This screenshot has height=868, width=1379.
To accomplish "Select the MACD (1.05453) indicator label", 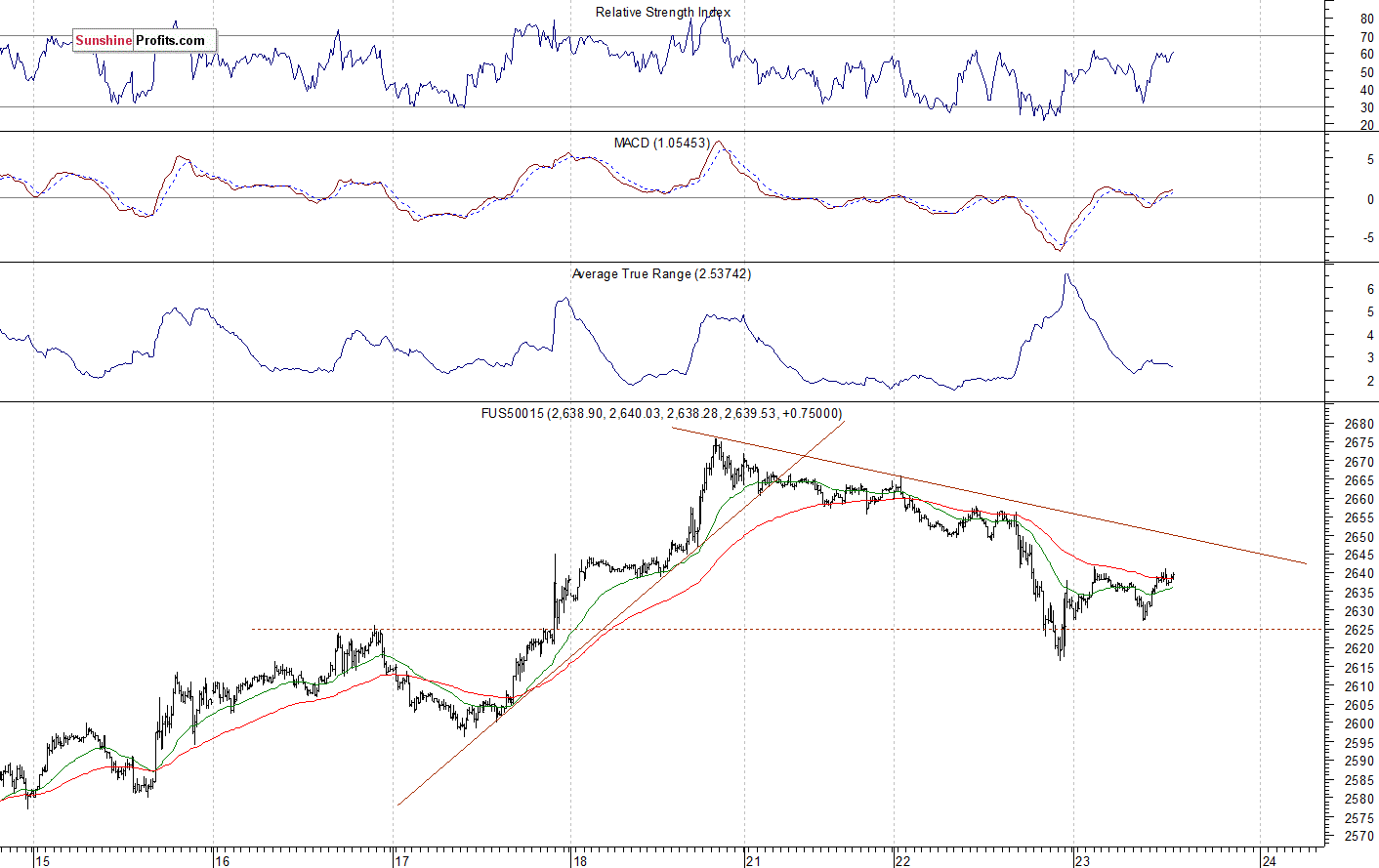I will (661, 144).
